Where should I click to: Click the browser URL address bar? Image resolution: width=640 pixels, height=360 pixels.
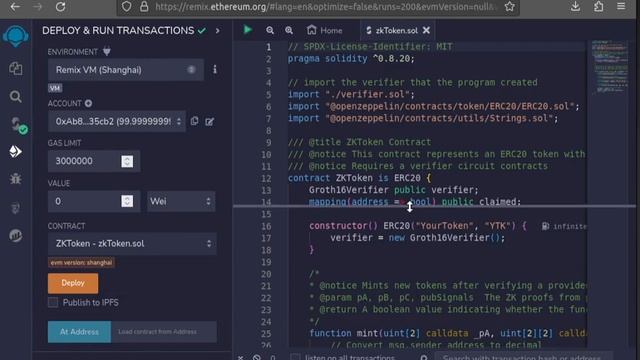tap(318, 7)
